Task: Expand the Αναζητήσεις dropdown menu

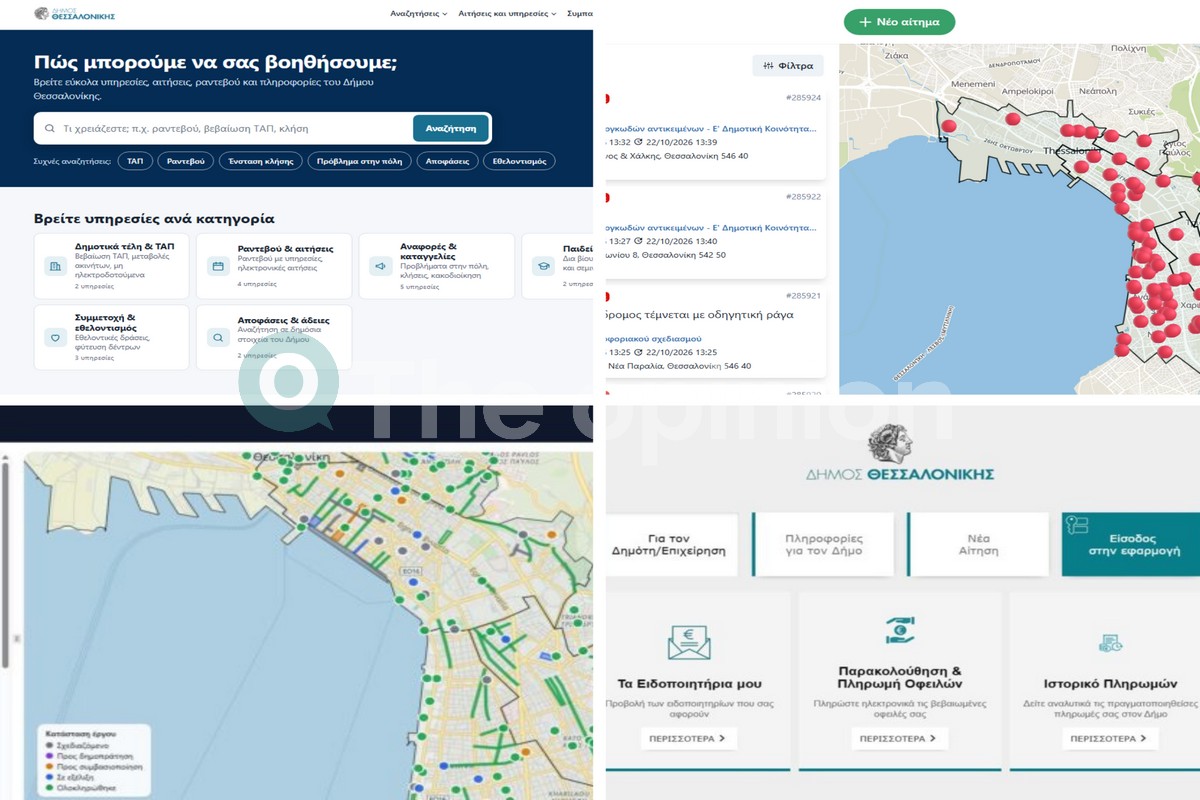Action: pos(418,14)
